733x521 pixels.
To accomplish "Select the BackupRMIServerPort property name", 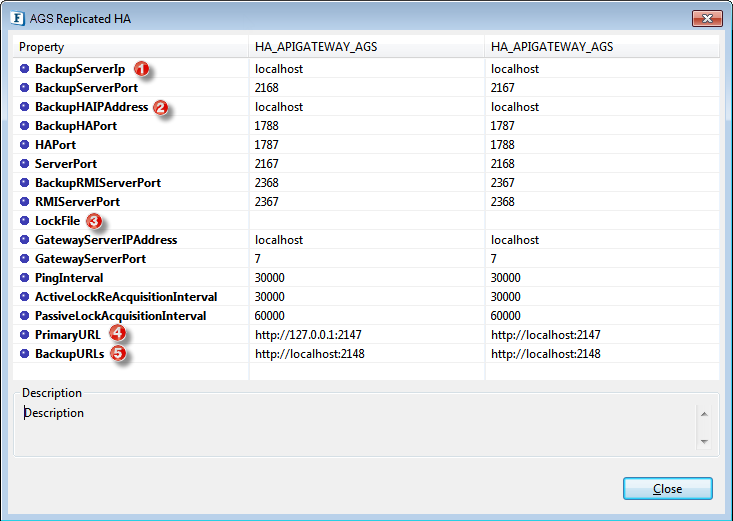I will click(98, 182).
